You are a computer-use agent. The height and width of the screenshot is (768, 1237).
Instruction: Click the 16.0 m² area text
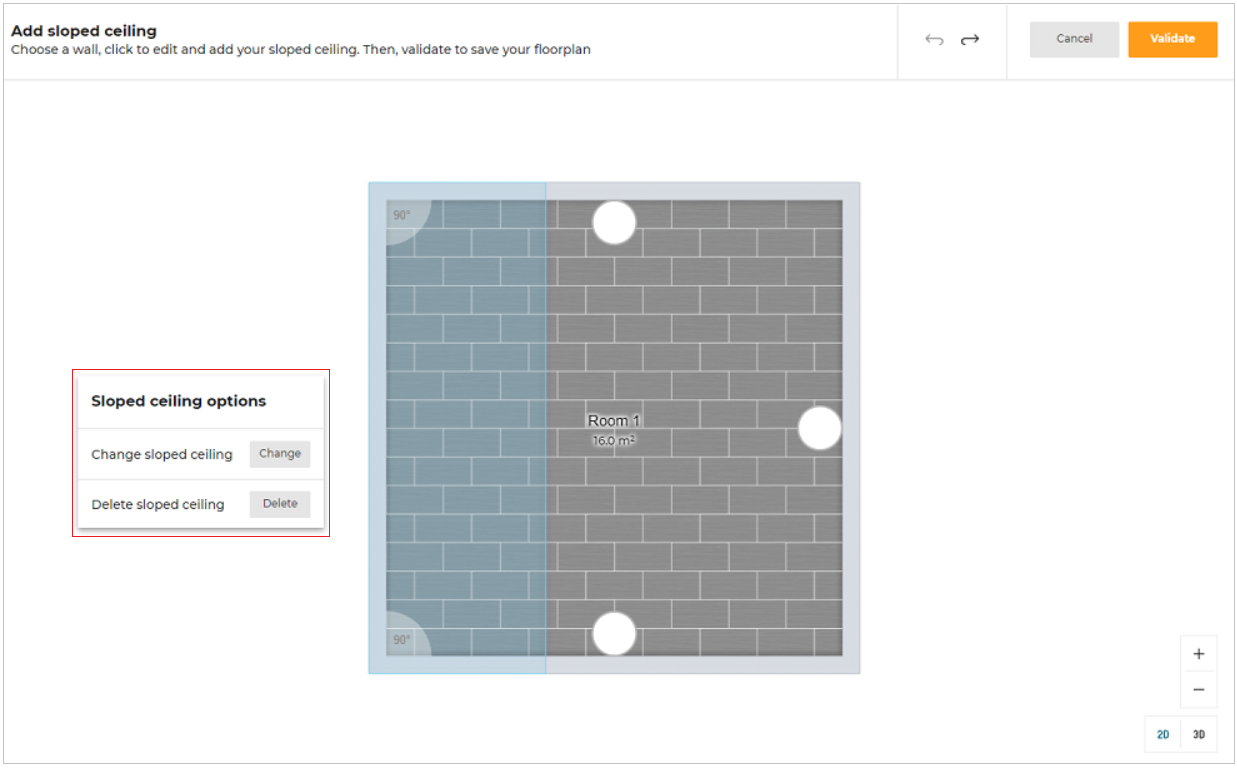click(x=614, y=440)
